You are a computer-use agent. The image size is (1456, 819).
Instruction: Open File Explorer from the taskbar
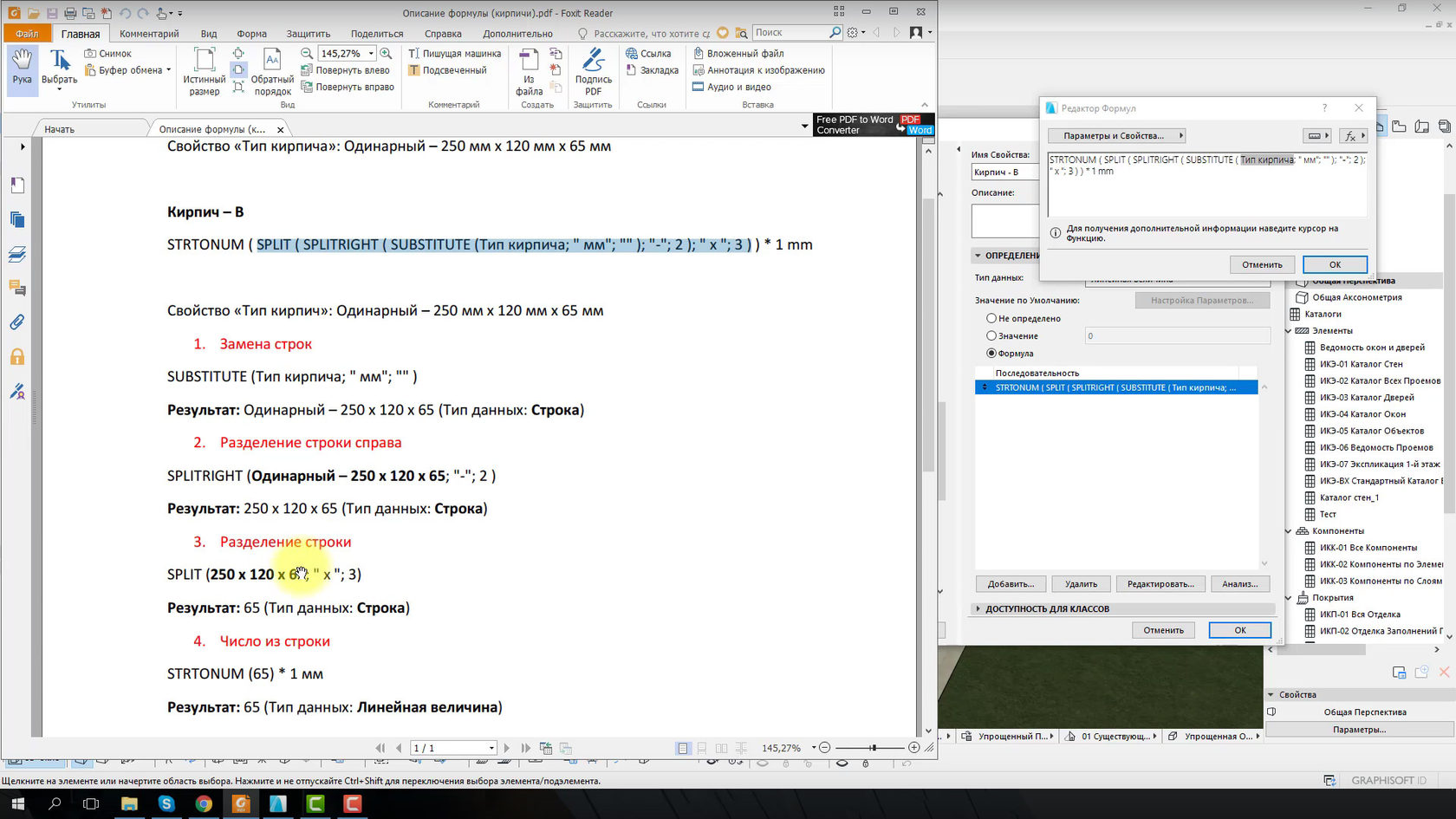(x=128, y=804)
